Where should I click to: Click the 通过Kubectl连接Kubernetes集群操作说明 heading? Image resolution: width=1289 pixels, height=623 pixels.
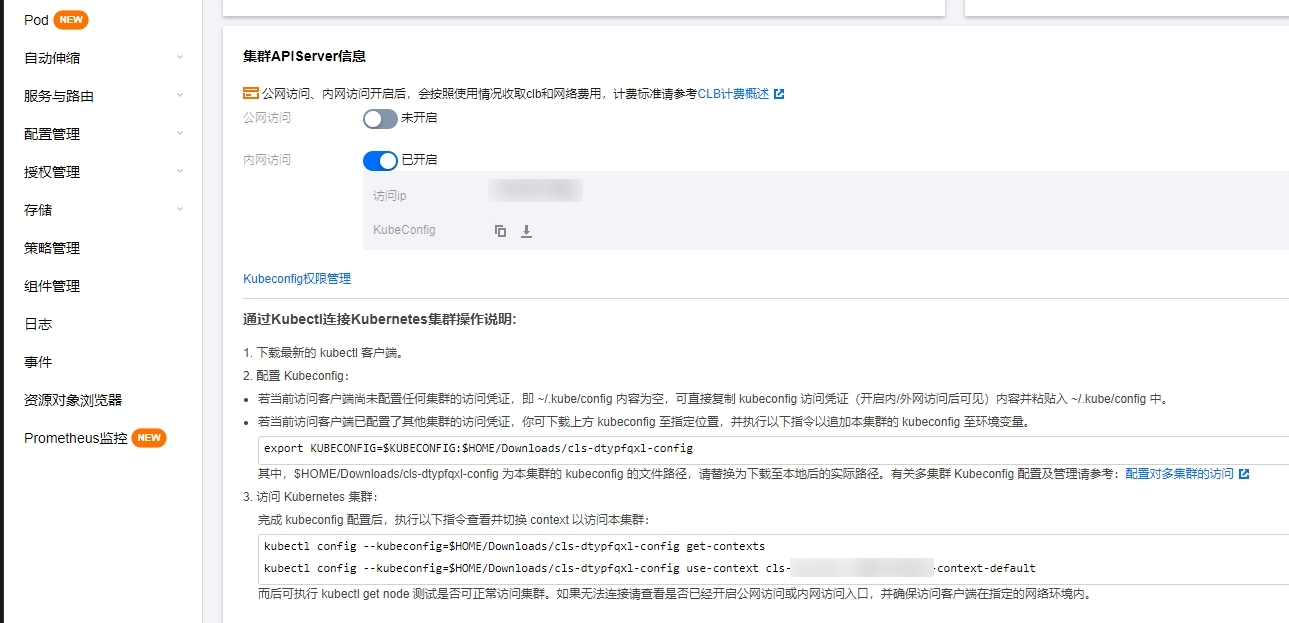coord(379,320)
